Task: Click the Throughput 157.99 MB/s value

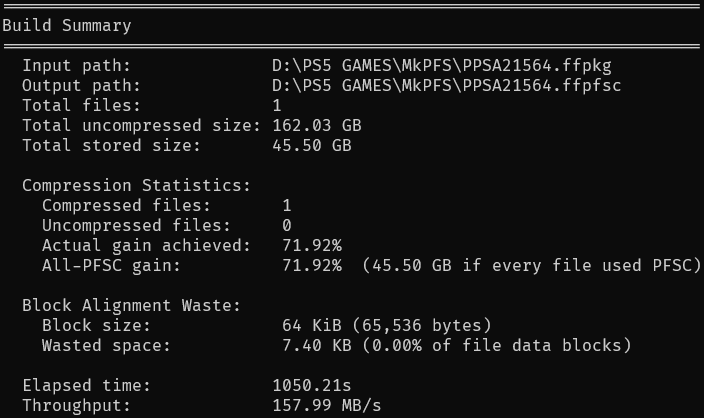Action: point(326,406)
